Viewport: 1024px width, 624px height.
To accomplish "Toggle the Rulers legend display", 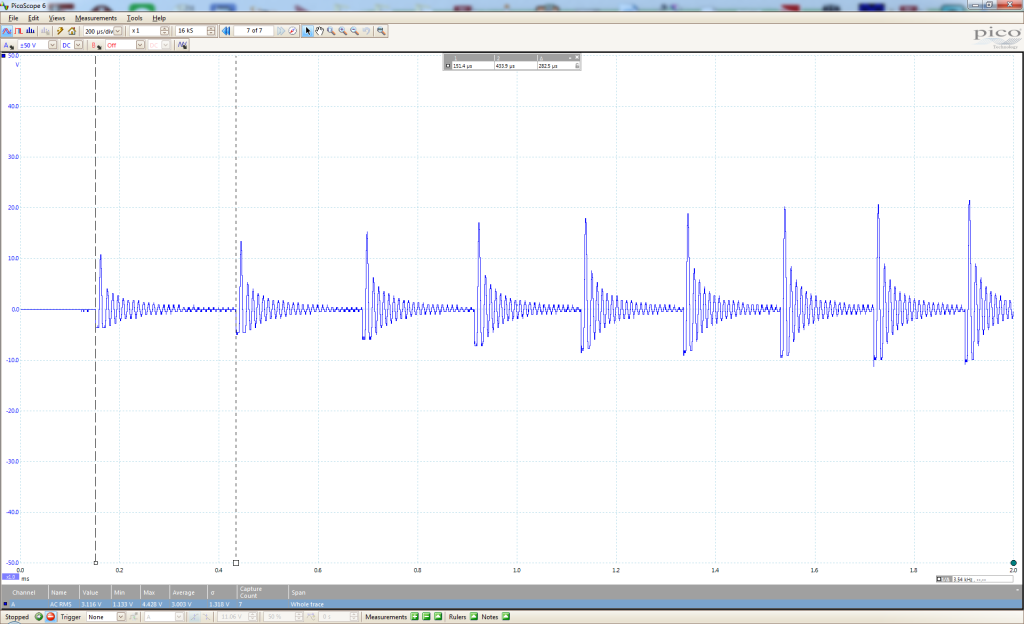I will (x=474, y=617).
